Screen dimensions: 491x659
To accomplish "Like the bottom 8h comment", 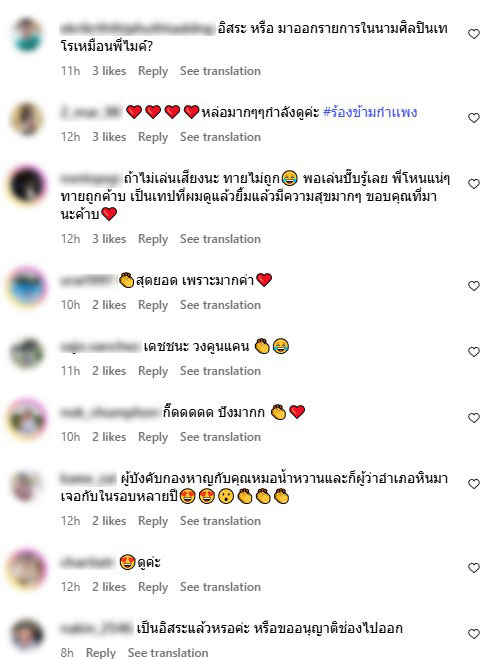I will click(x=474, y=634).
